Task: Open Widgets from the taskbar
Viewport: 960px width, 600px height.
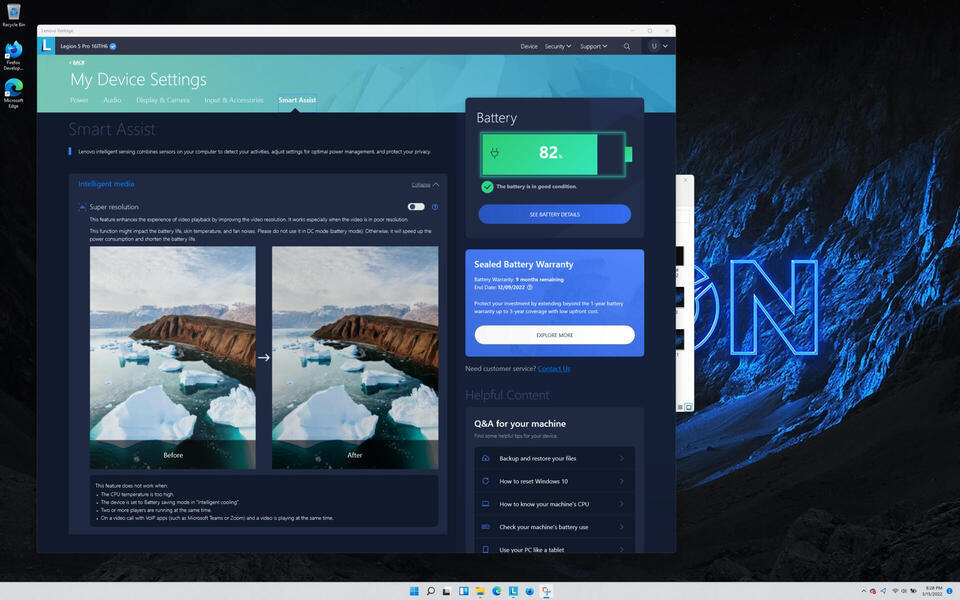Action: pos(463,591)
